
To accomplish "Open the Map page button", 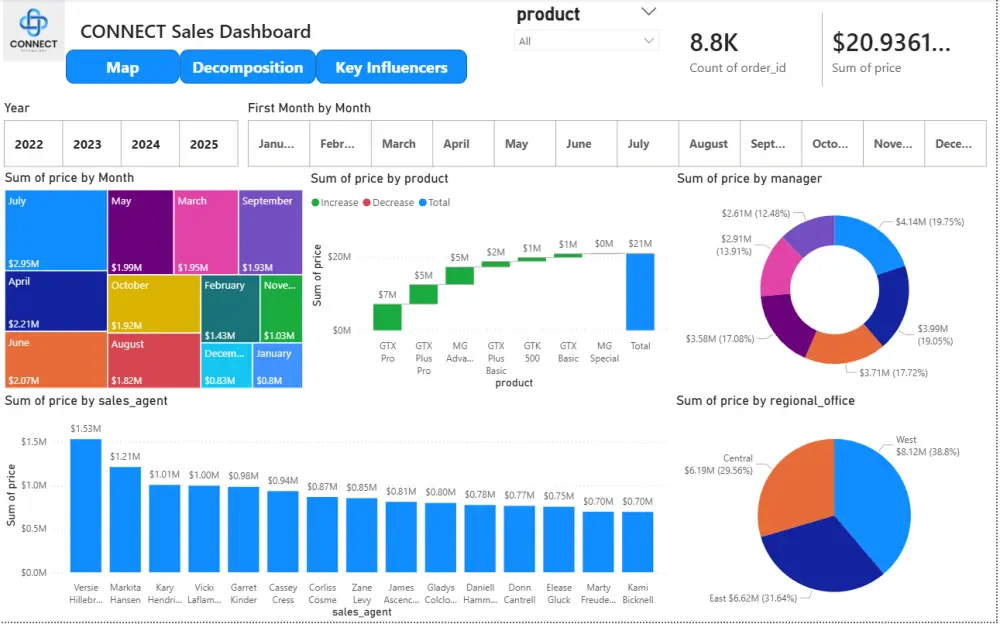I will coord(122,67).
